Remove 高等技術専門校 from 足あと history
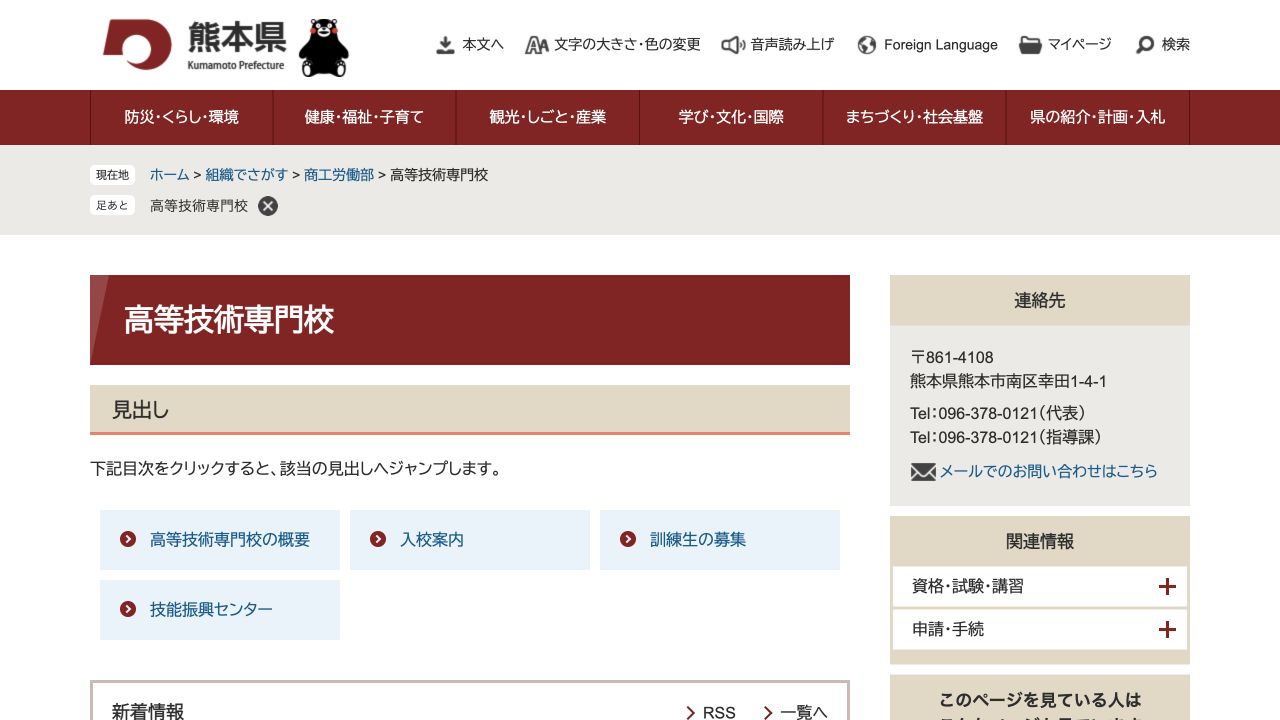 [x=268, y=206]
